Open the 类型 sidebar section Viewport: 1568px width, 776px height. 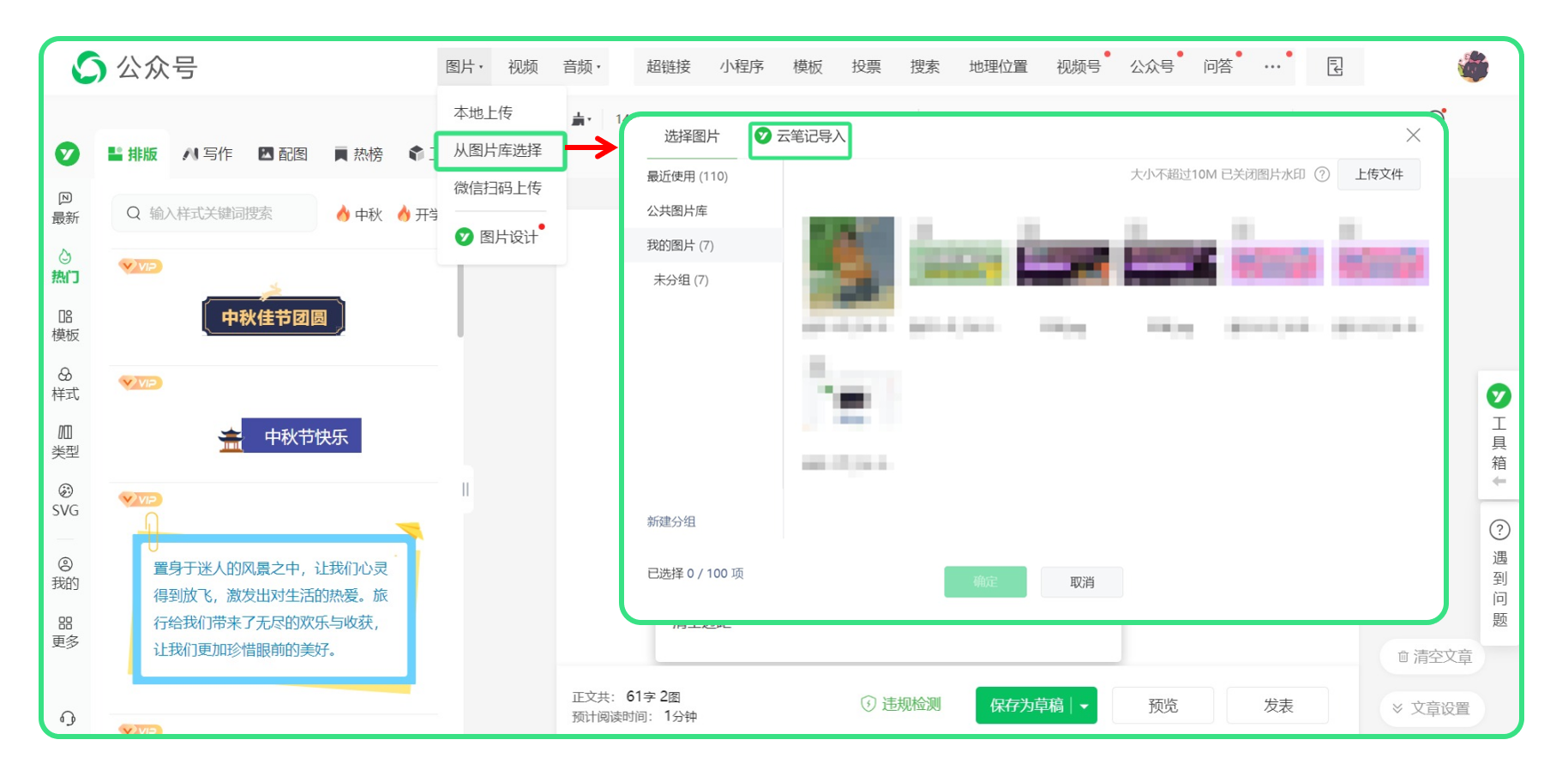click(65, 442)
